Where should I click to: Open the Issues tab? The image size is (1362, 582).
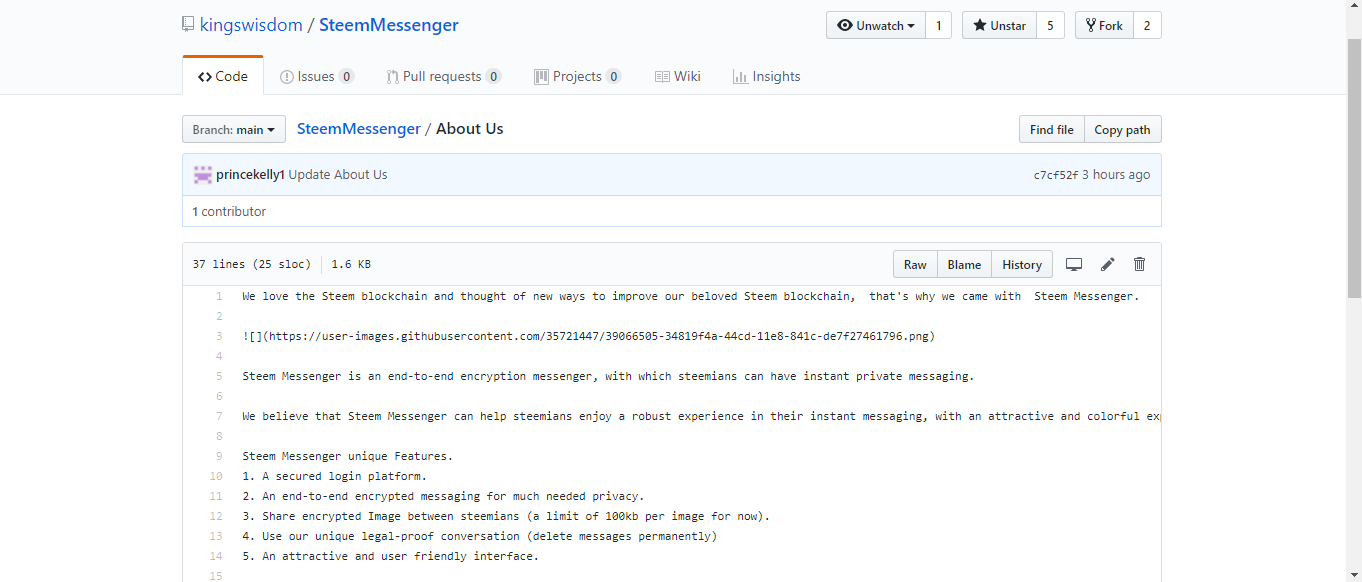pyautogui.click(x=317, y=76)
